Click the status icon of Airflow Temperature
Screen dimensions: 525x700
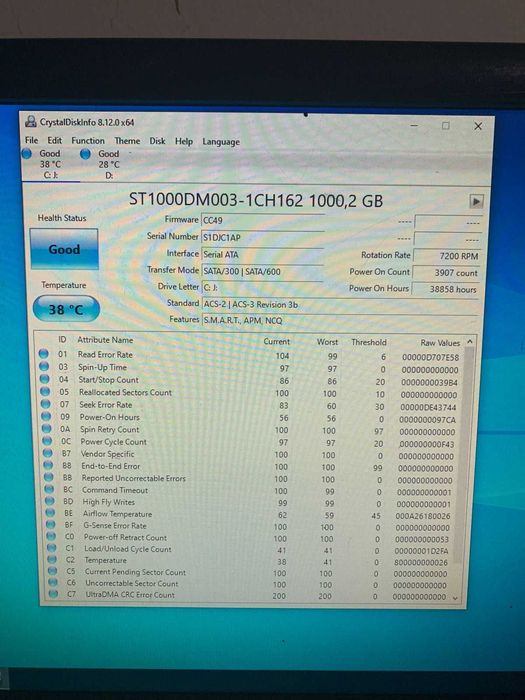pyautogui.click(x=50, y=512)
